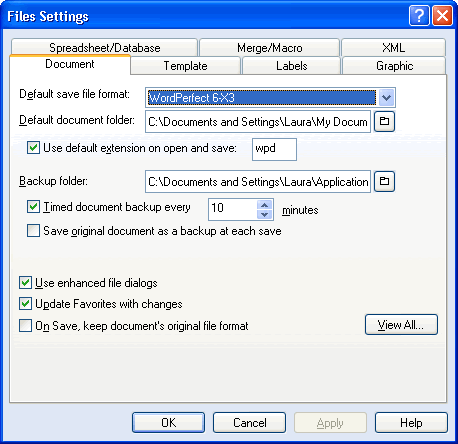Enable On Save keep original file format
The width and height of the screenshot is (458, 444).
(25, 326)
